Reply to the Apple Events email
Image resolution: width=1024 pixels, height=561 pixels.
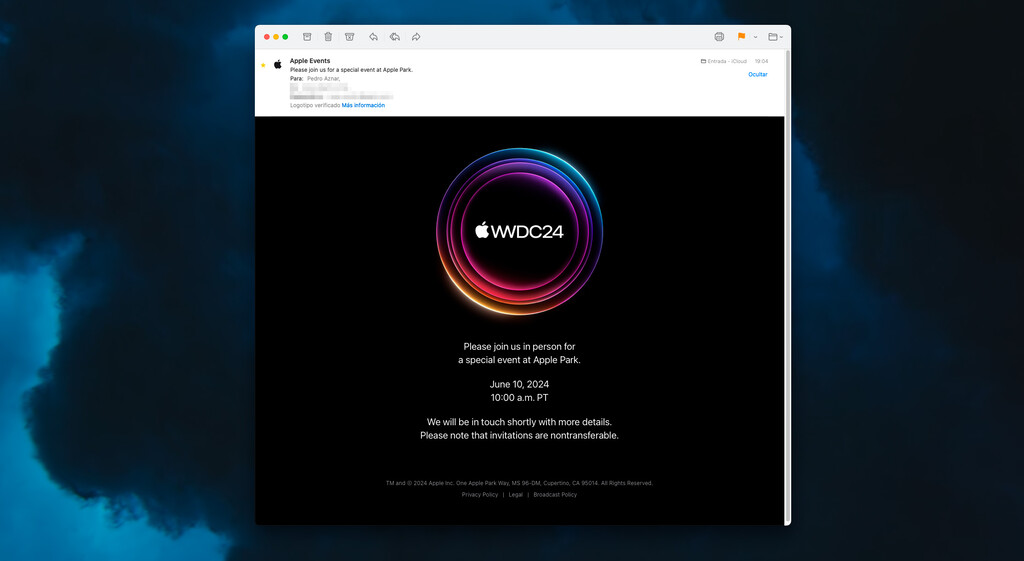point(373,37)
